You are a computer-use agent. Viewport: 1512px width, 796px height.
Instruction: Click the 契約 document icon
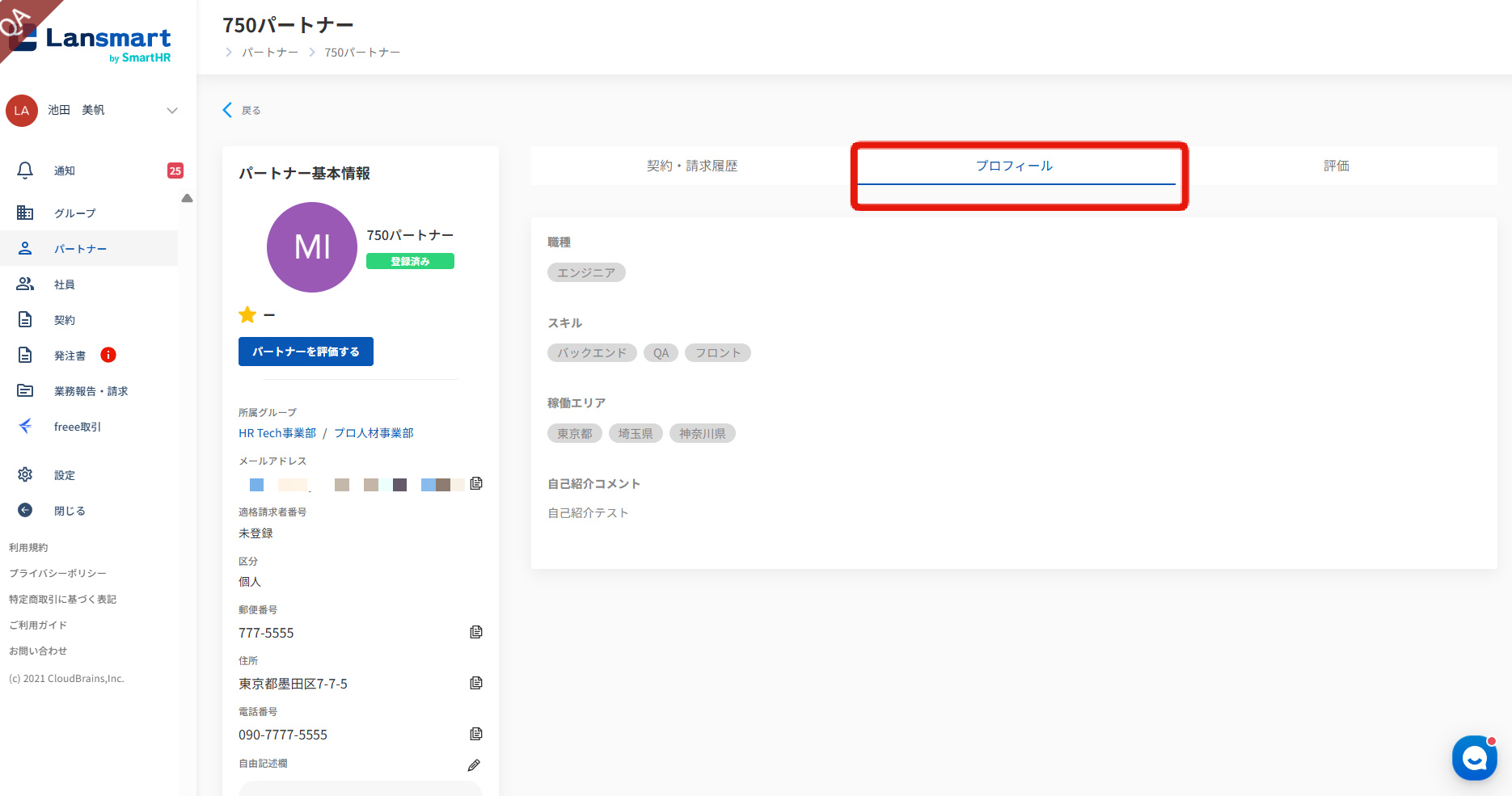(x=25, y=319)
